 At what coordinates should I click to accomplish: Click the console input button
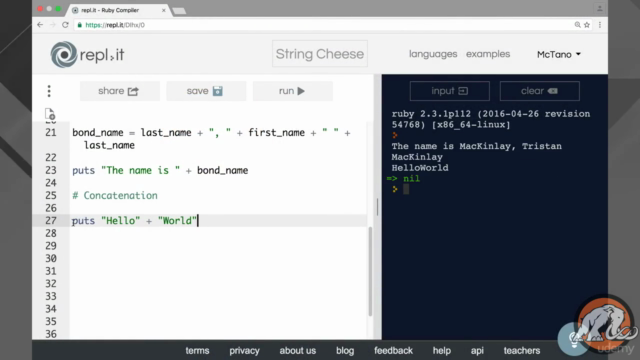[x=449, y=91]
